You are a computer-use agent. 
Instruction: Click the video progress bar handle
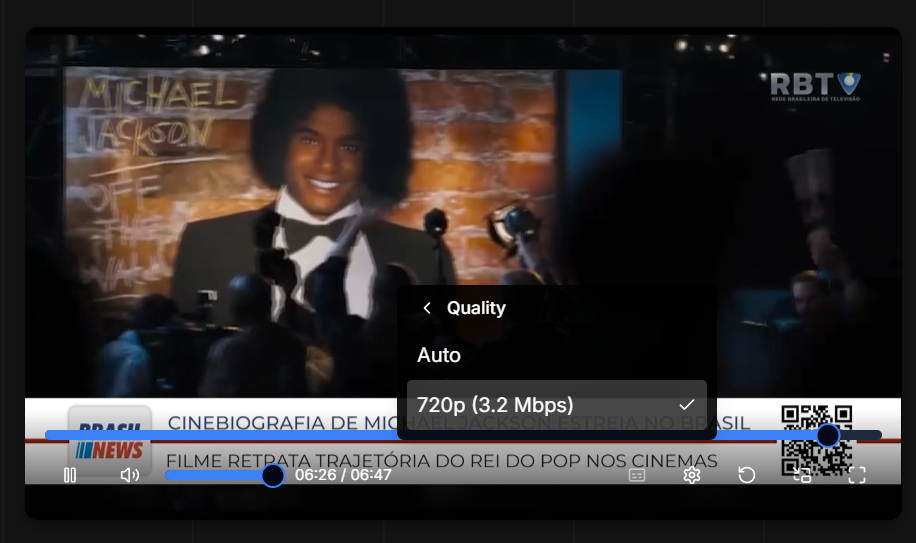click(x=828, y=435)
